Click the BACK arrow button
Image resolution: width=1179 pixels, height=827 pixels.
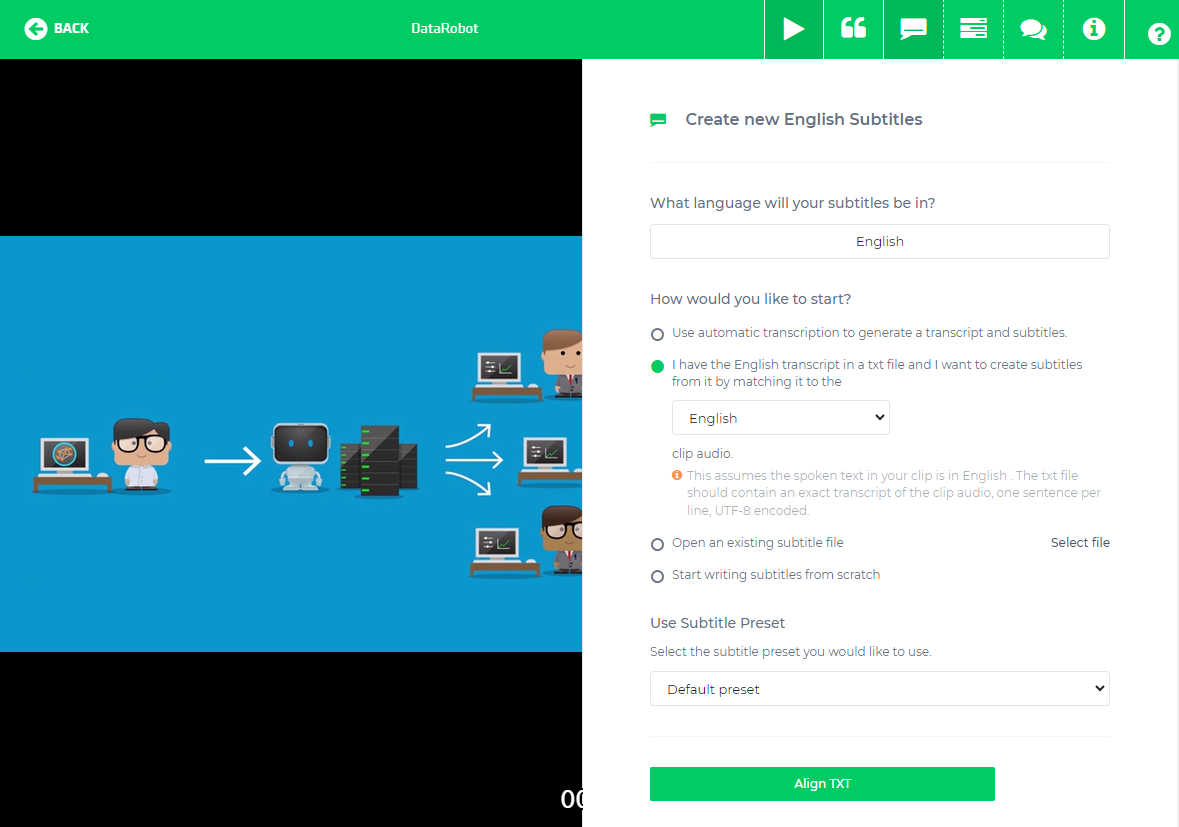(56, 29)
